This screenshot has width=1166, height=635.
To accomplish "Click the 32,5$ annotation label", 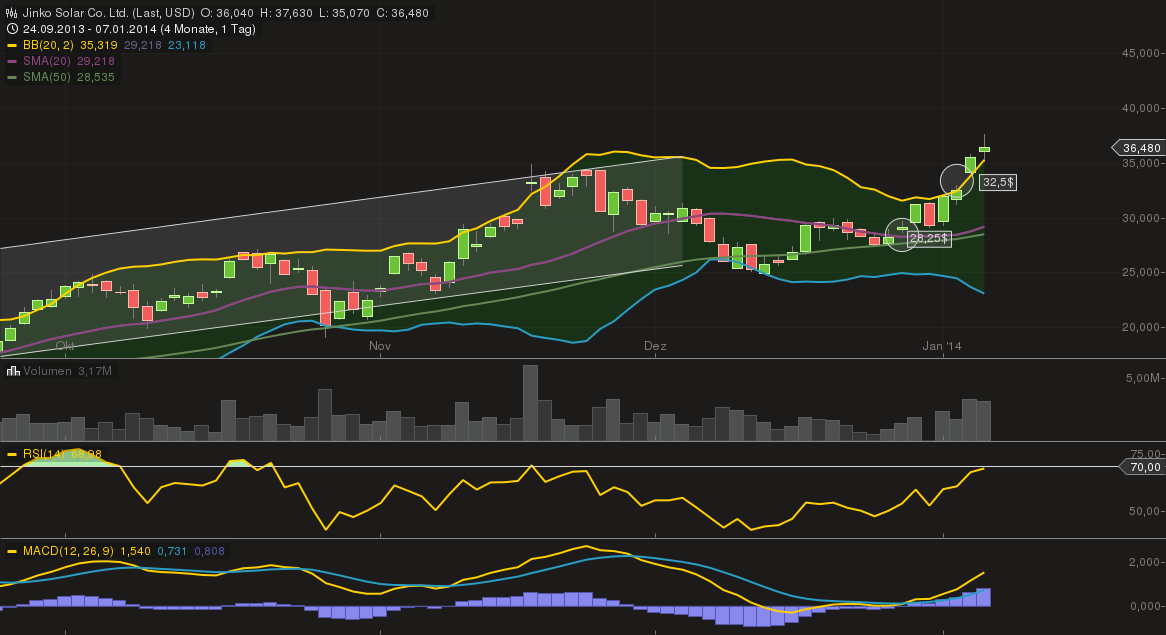I will [998, 182].
